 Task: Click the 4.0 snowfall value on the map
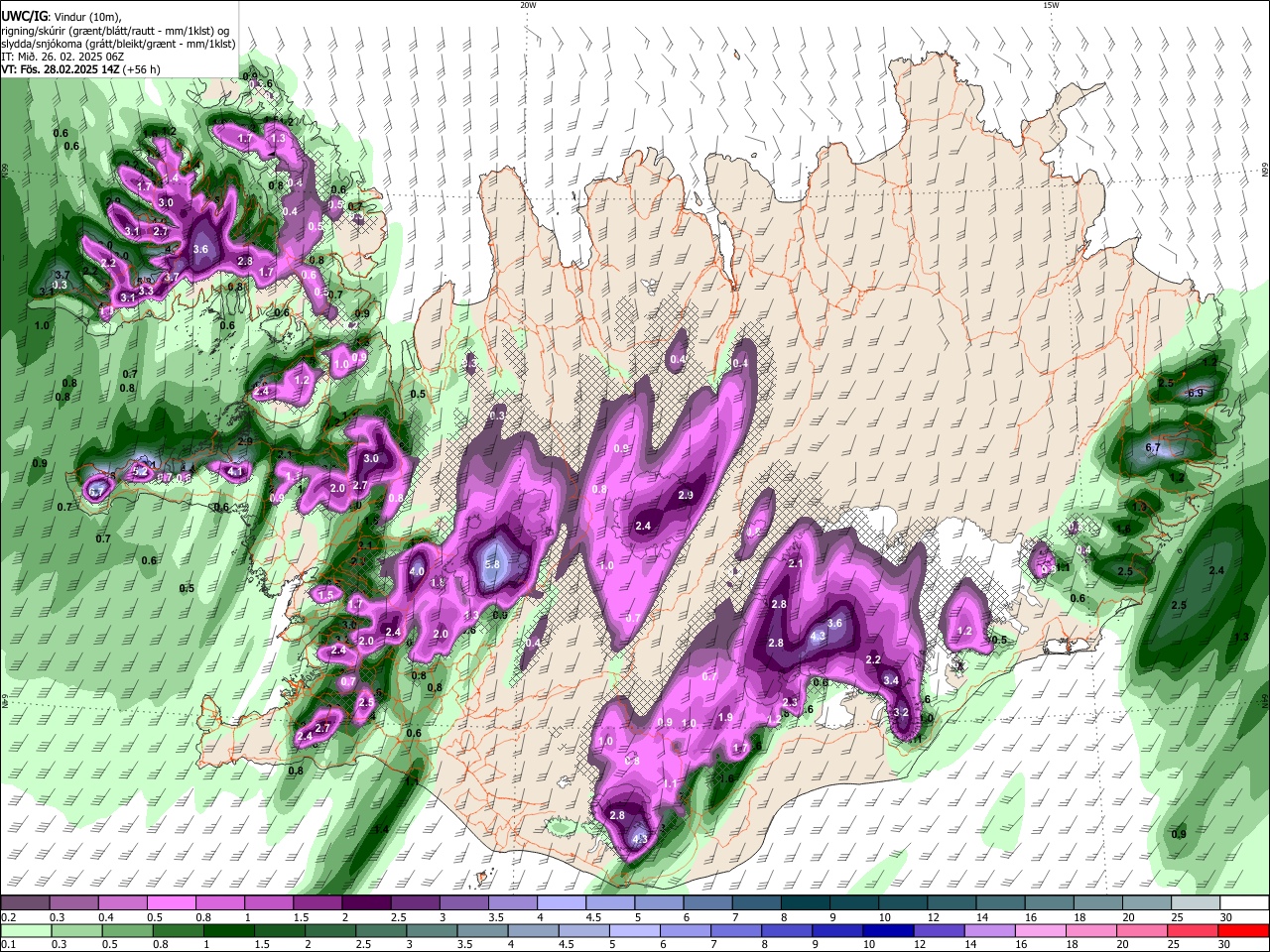click(x=417, y=572)
